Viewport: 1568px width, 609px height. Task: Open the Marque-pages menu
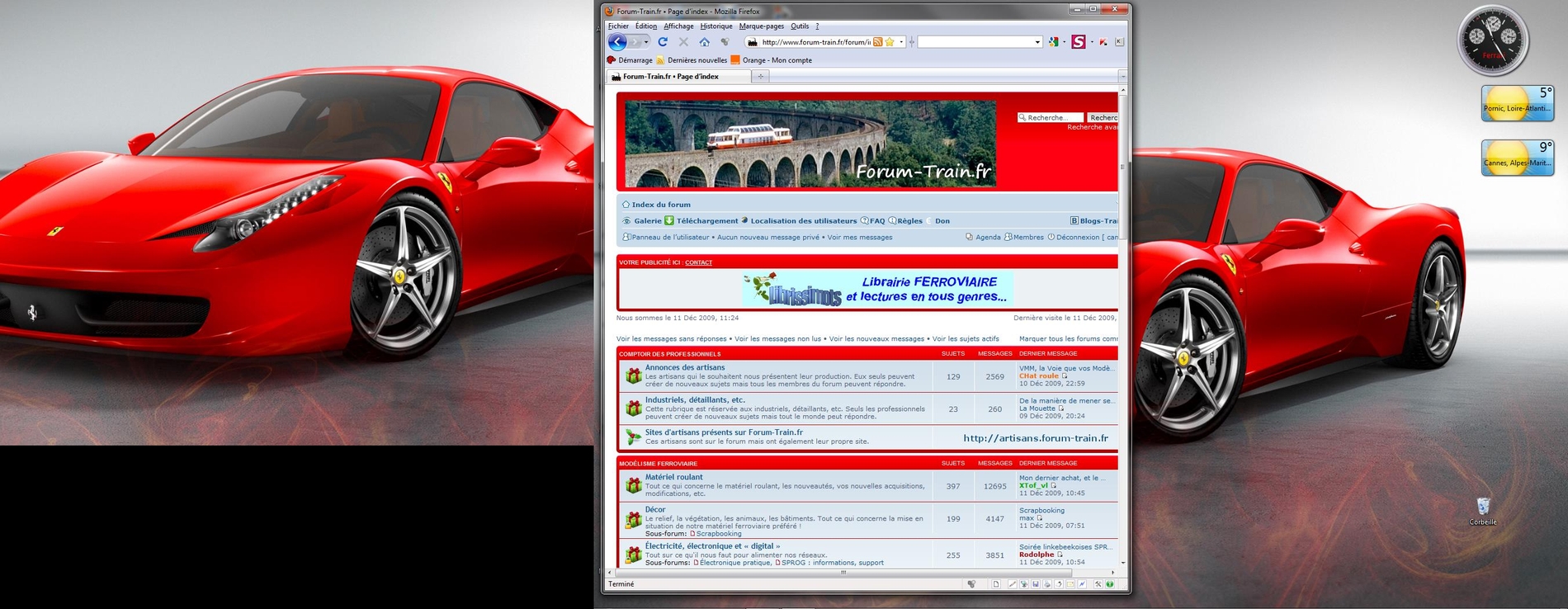click(x=762, y=26)
